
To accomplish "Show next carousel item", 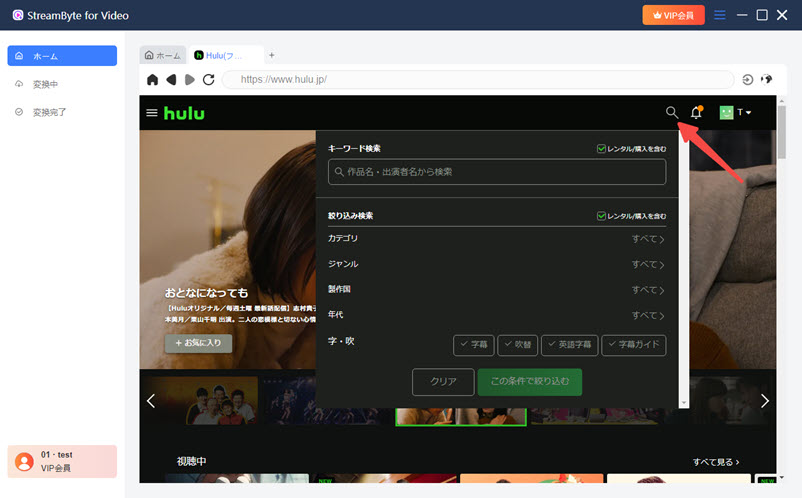I will click(x=765, y=401).
